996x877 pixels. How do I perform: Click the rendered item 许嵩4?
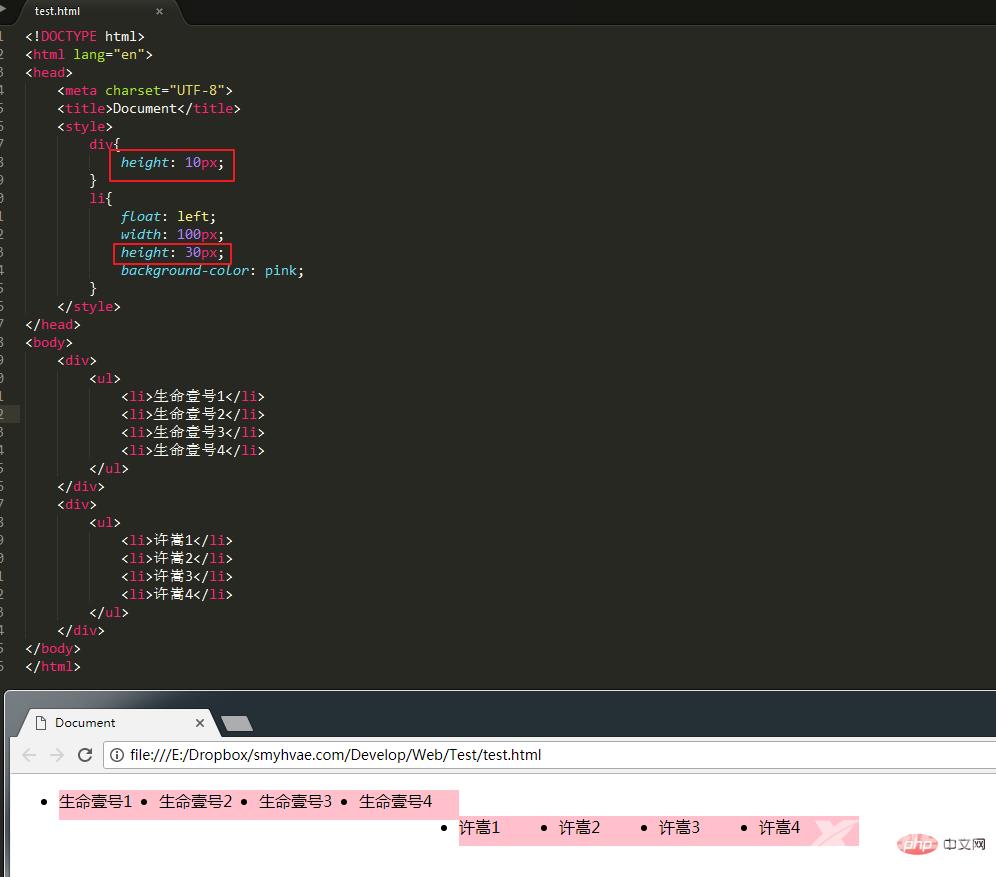[779, 827]
